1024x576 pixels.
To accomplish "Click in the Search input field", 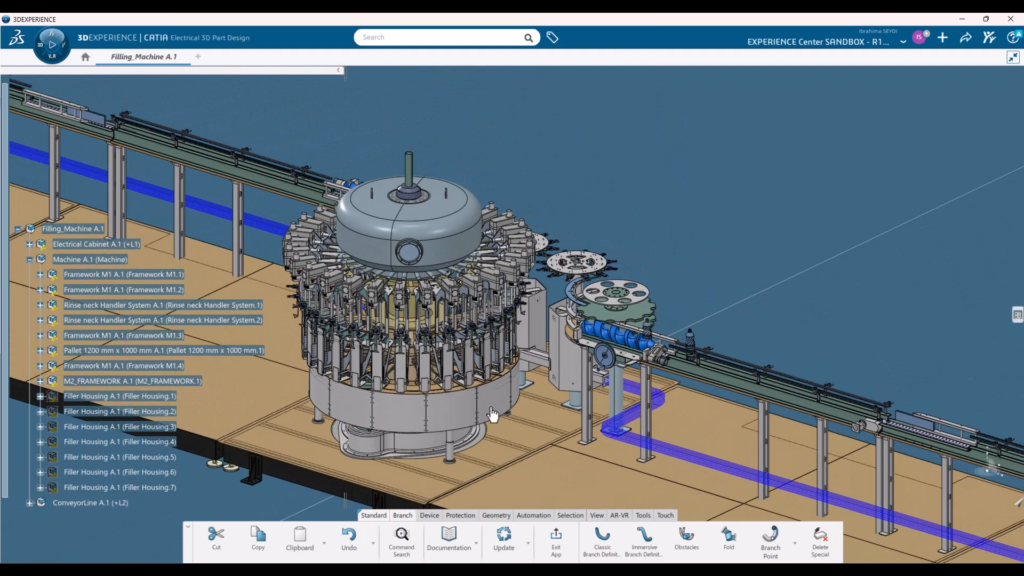I will pos(440,37).
